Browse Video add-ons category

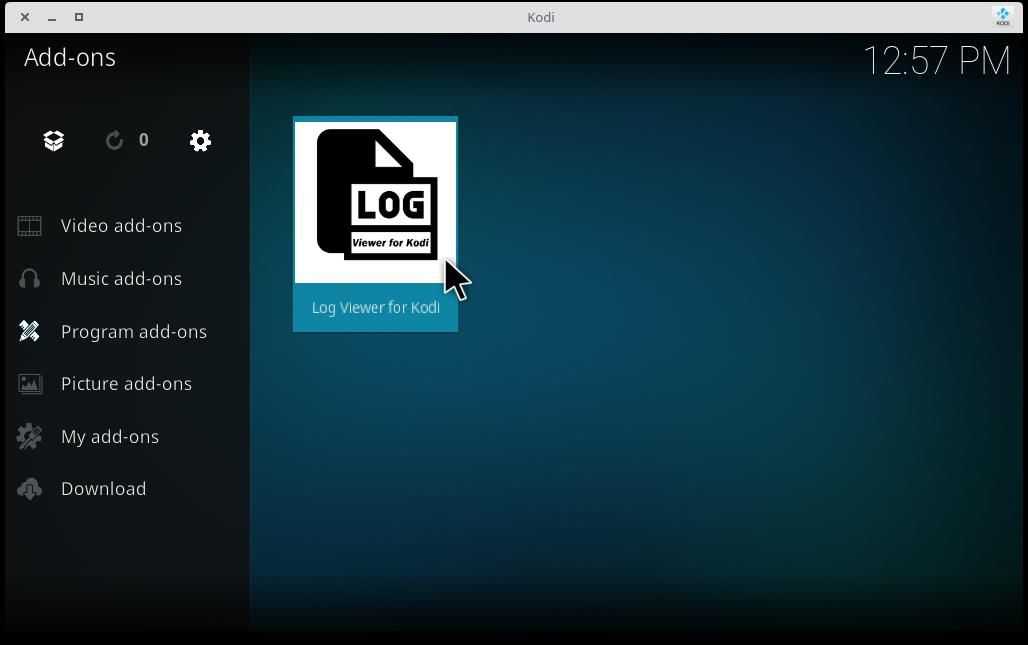pos(122,225)
